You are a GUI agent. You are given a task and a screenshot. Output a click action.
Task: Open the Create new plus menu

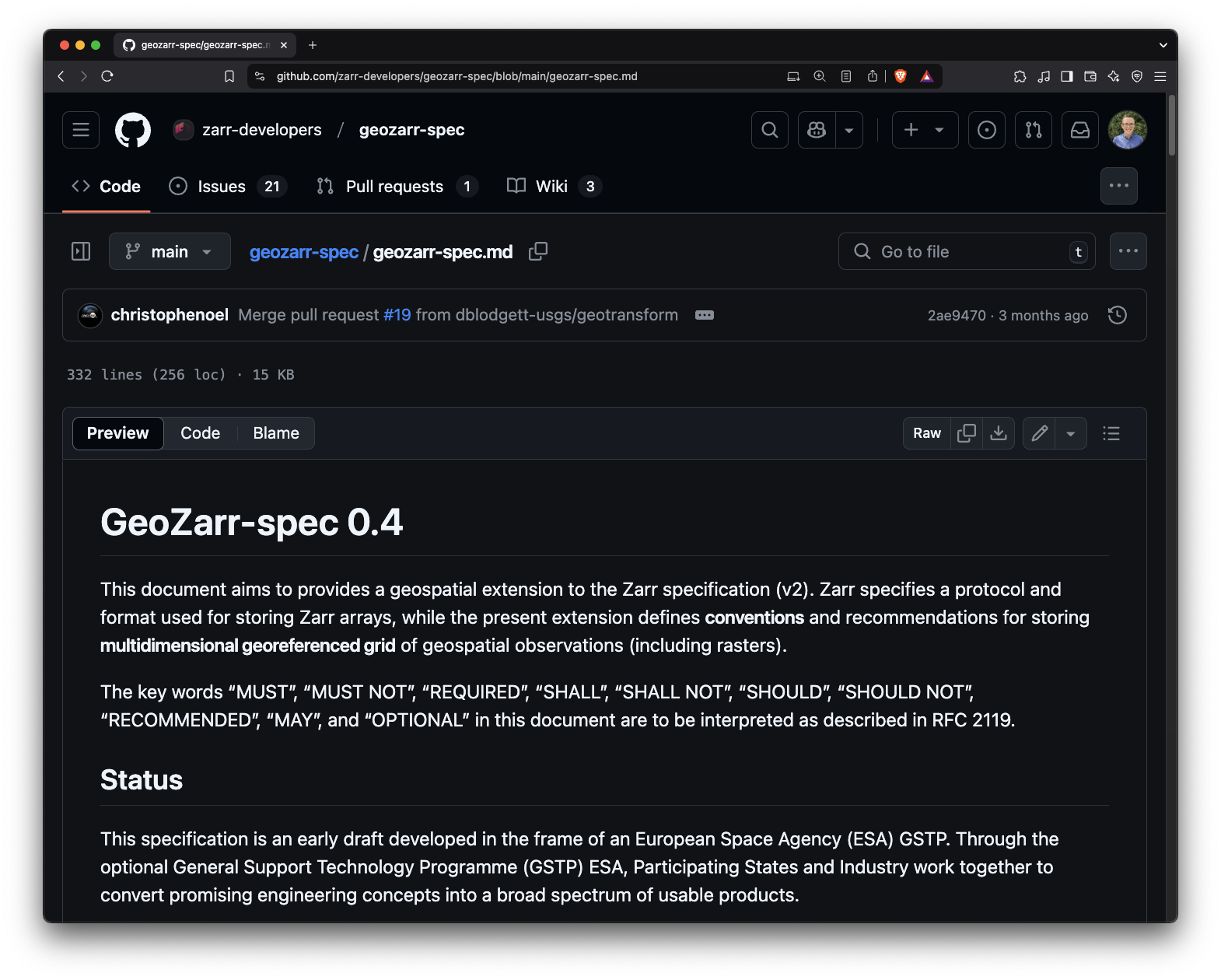coord(925,130)
